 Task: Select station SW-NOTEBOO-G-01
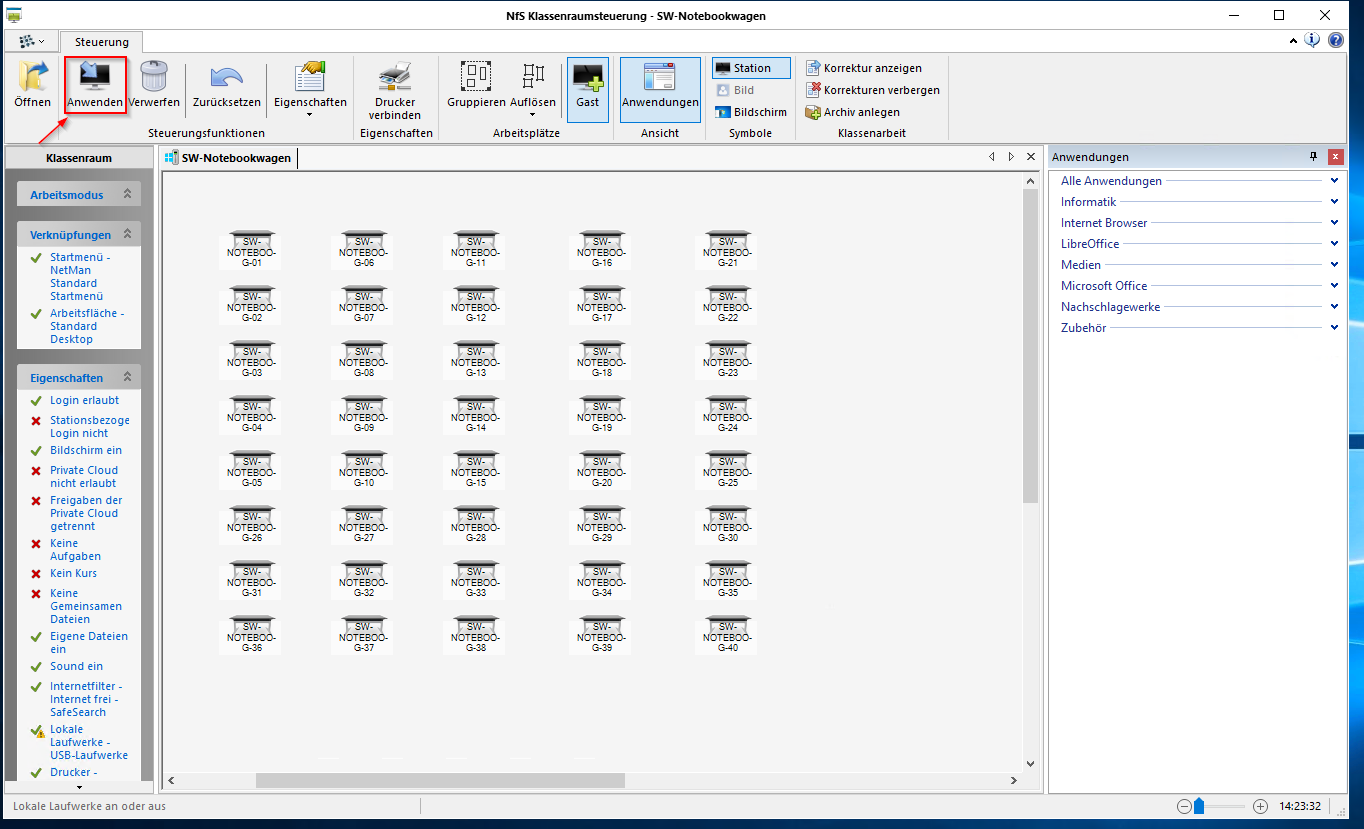[251, 249]
